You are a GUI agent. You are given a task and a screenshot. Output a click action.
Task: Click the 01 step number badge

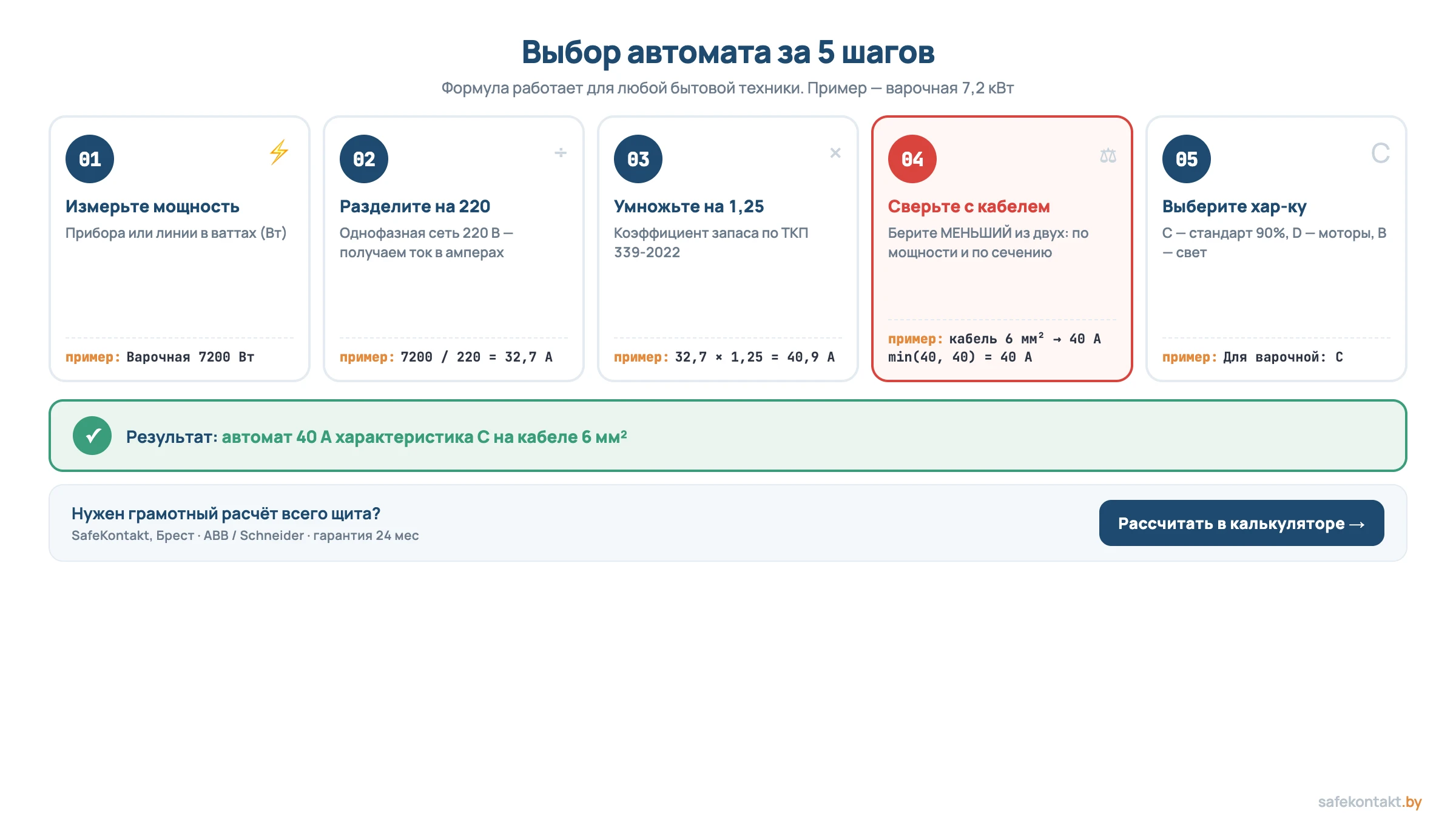pyautogui.click(x=90, y=159)
